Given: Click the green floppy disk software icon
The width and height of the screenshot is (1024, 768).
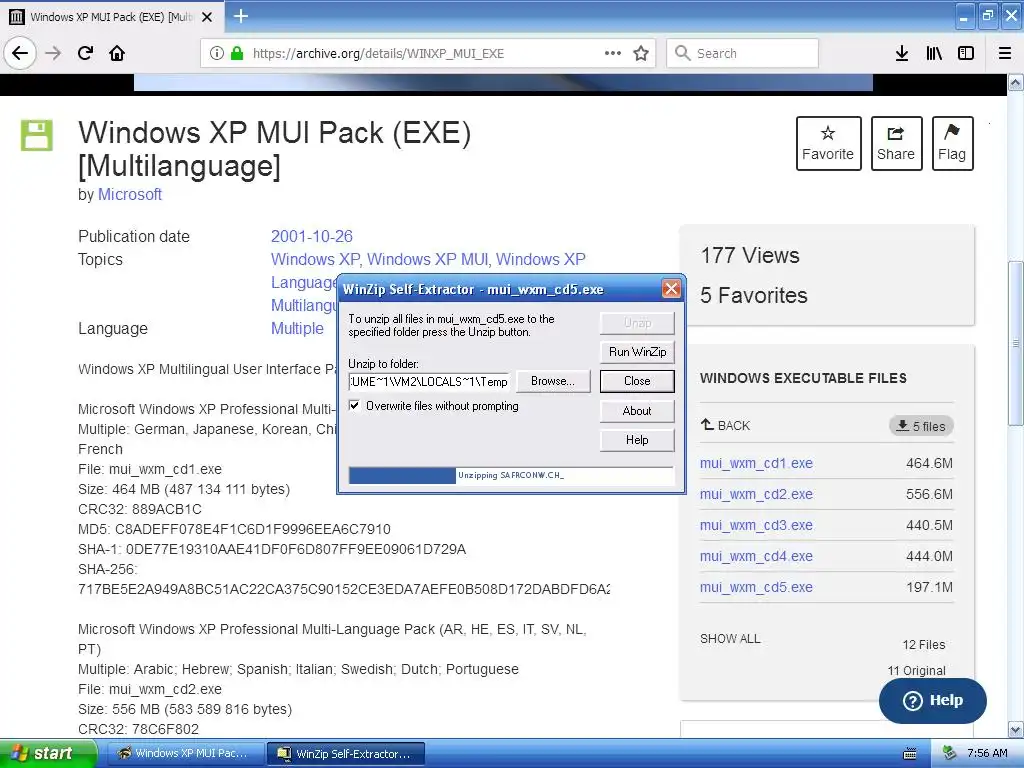Looking at the screenshot, I should [x=37, y=135].
